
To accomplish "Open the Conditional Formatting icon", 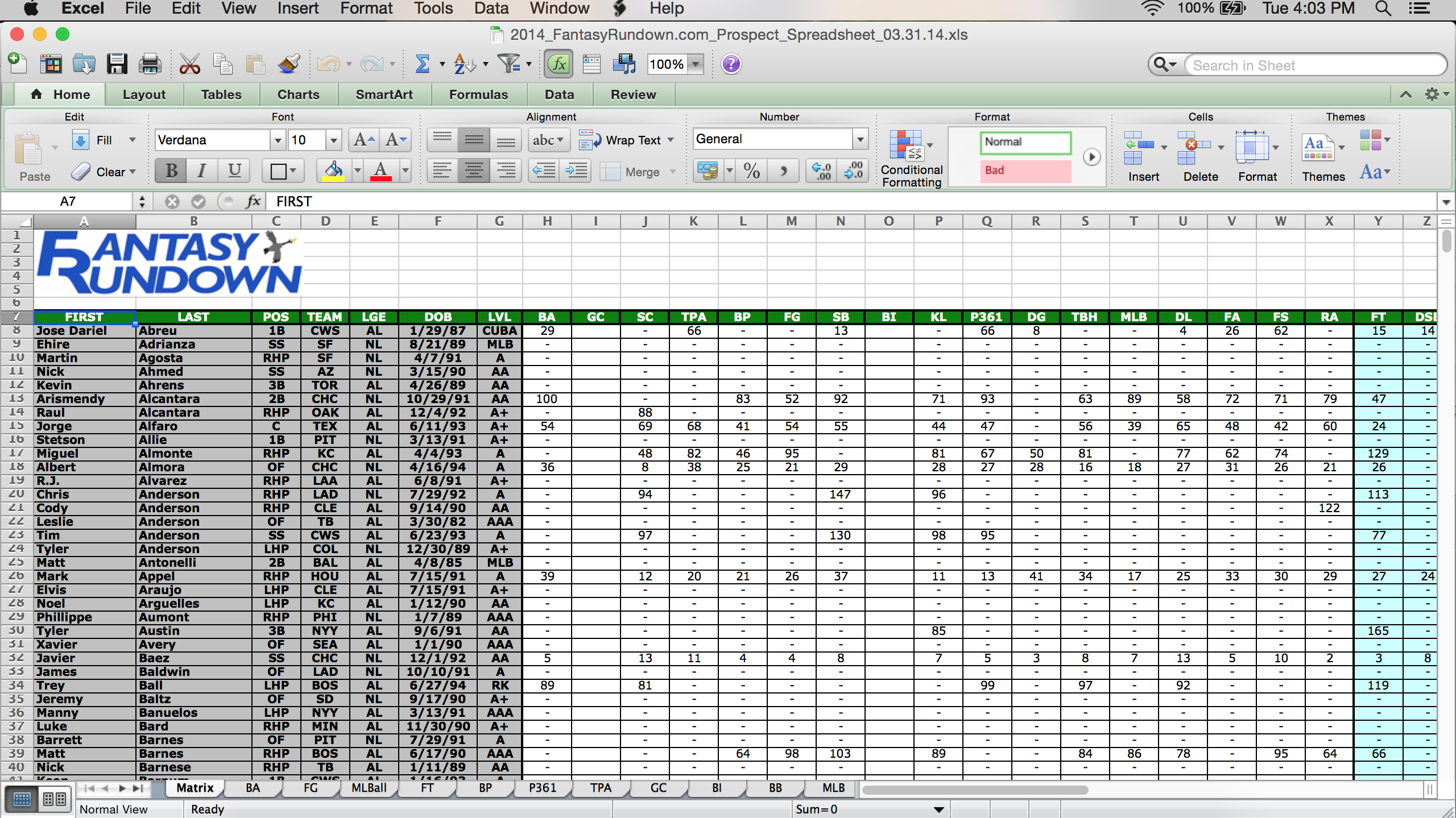I will [905, 146].
